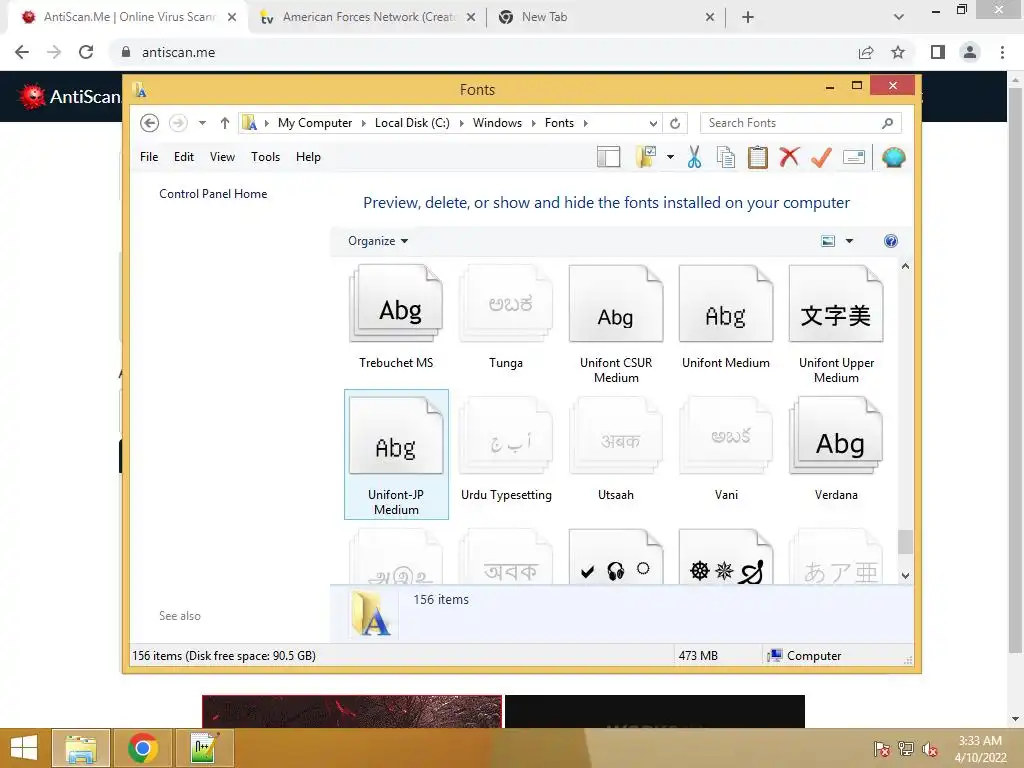Click the Rename toolbar icon
This screenshot has width=1024, height=768.
[x=854, y=157]
